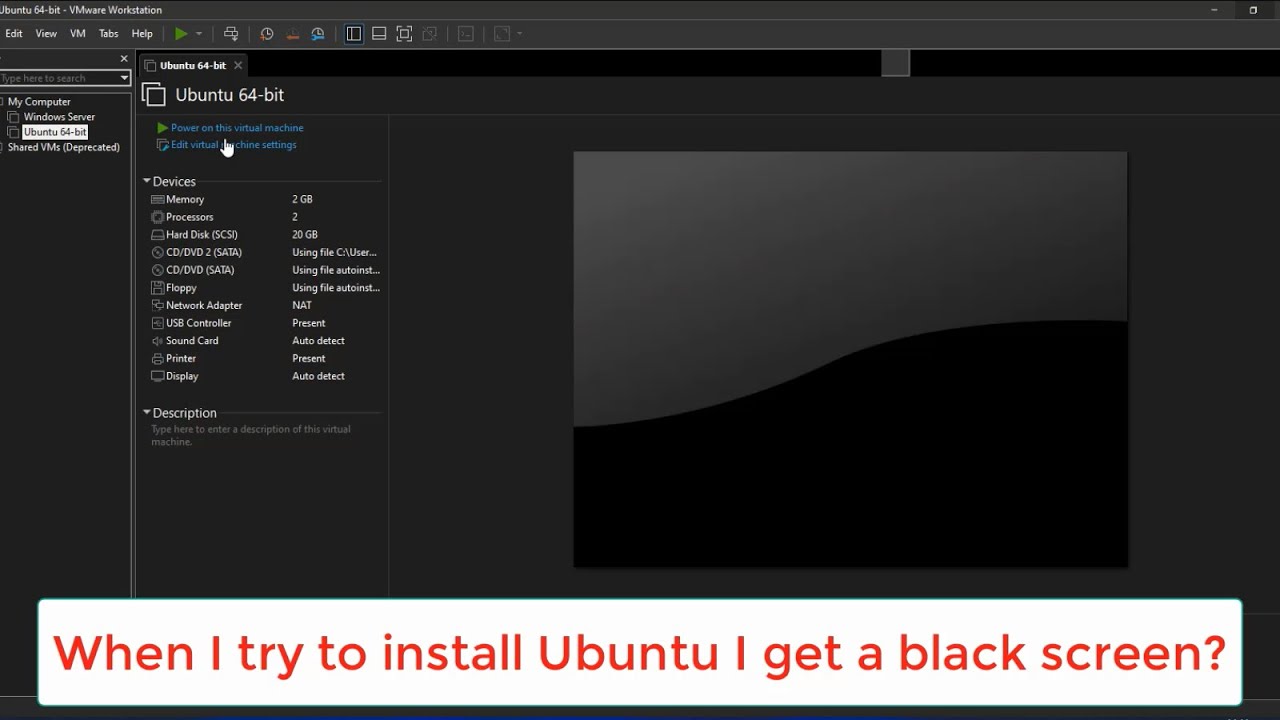Open the Snapshot Manager toolbar icon
This screenshot has height=720, width=1280.
click(318, 34)
